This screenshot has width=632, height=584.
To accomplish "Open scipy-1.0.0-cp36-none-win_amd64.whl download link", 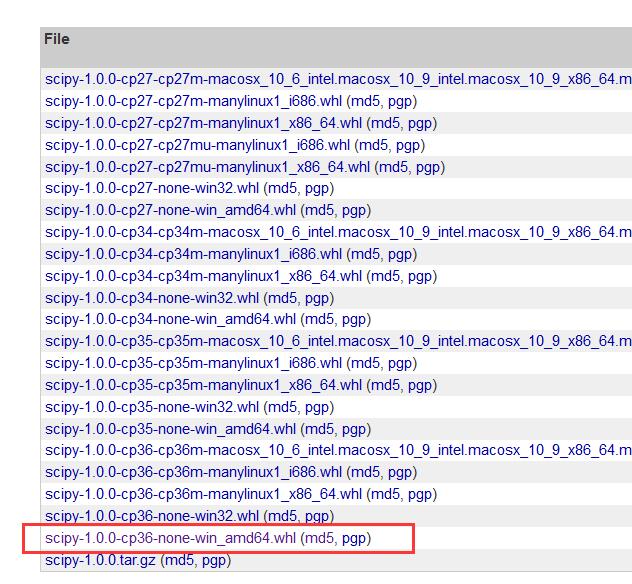I will 170,538.
